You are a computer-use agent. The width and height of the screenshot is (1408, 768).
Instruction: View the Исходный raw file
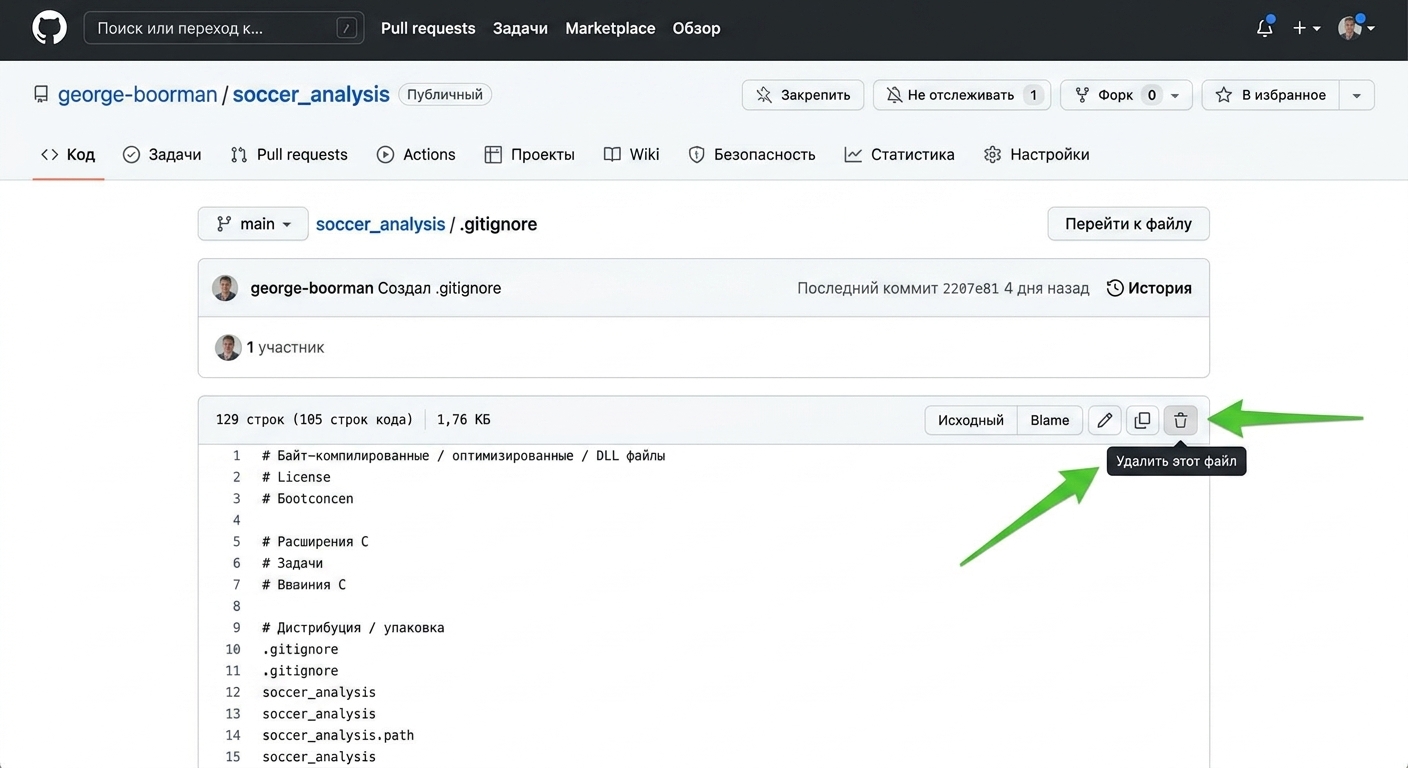[x=971, y=420]
